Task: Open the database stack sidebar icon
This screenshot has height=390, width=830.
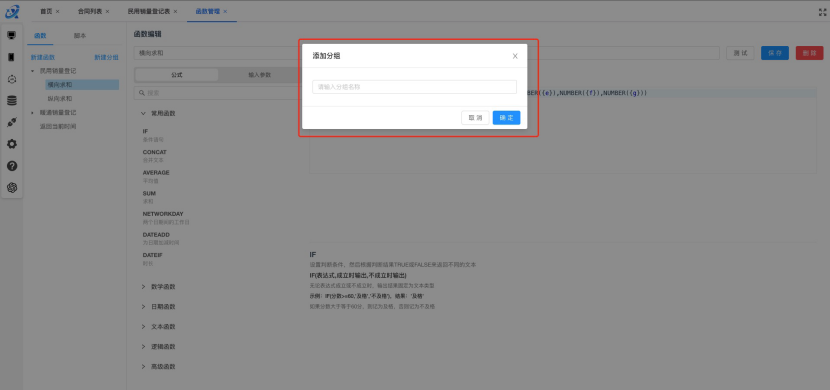Action: pyautogui.click(x=12, y=101)
